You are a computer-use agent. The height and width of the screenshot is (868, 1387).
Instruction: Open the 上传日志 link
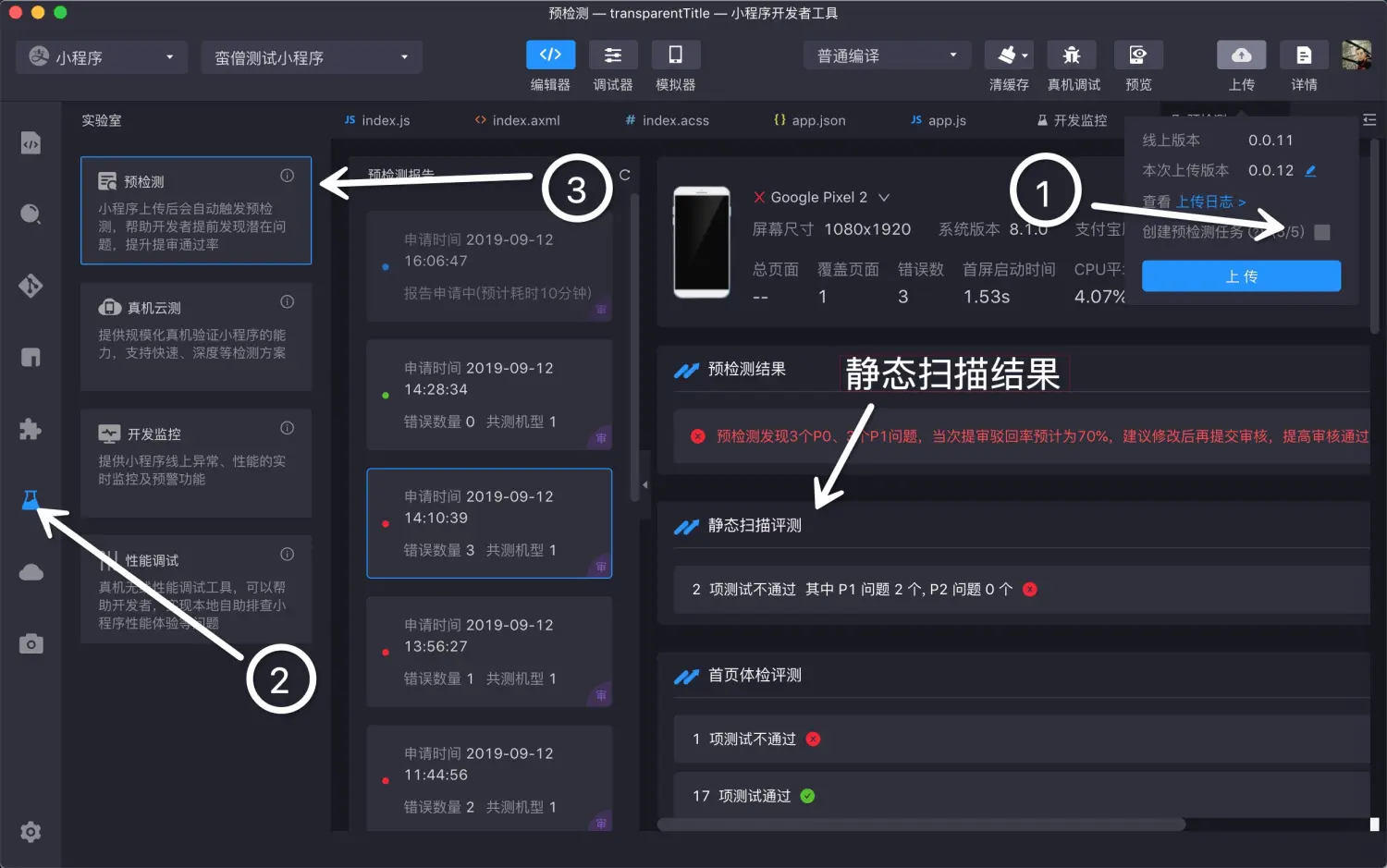[x=1210, y=202]
